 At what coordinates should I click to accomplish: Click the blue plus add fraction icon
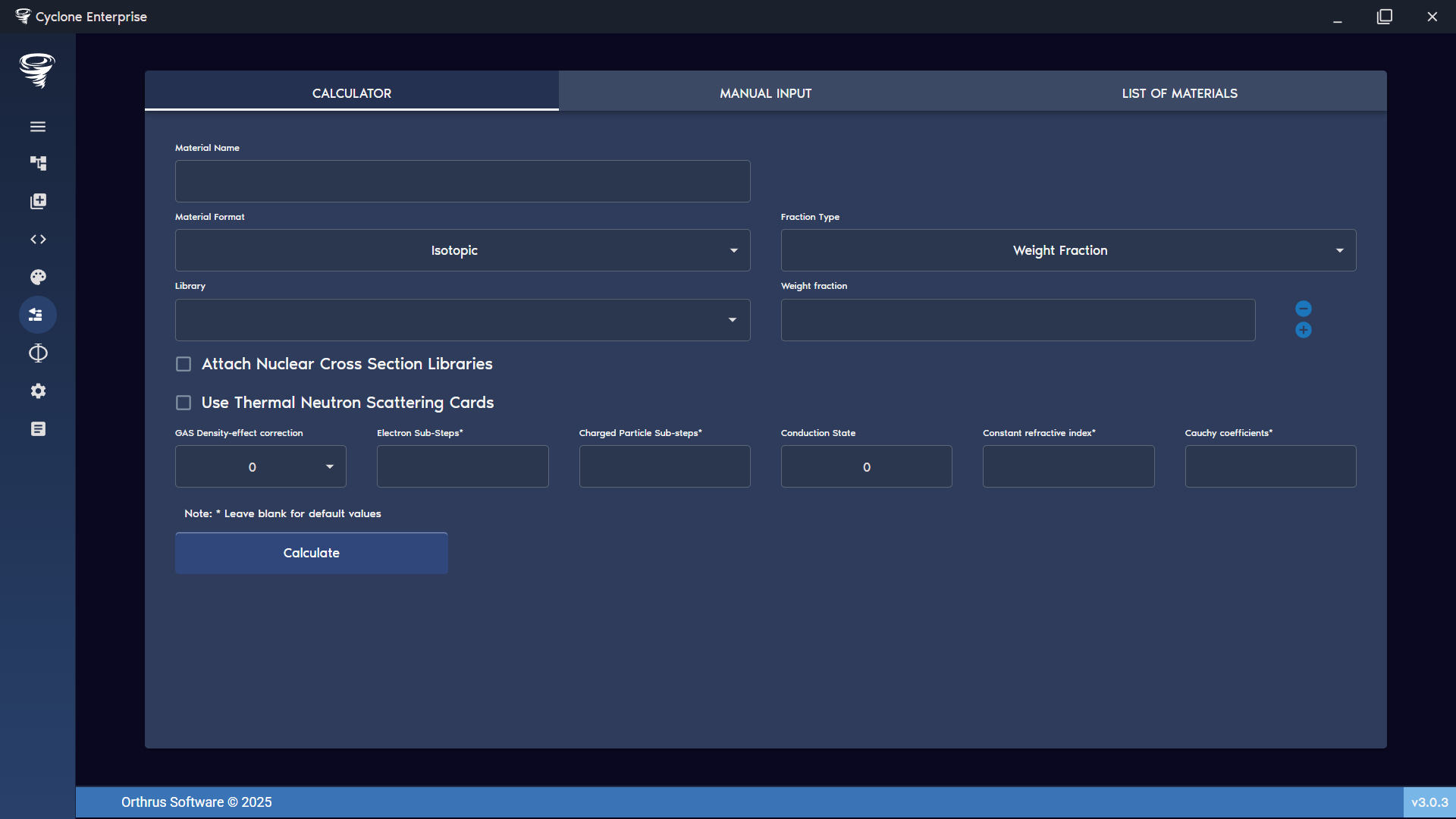(1303, 330)
